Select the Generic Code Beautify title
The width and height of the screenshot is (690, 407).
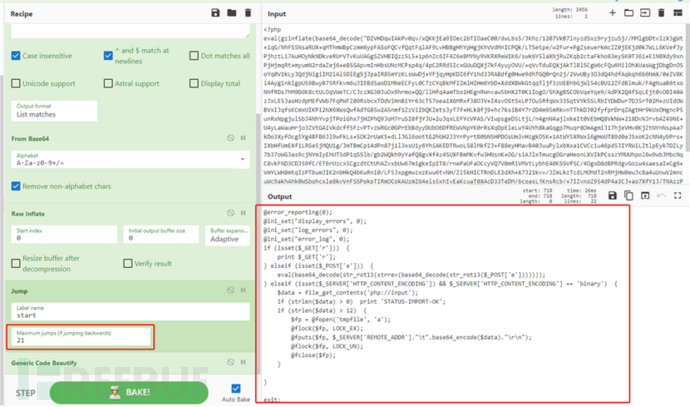coord(44,363)
